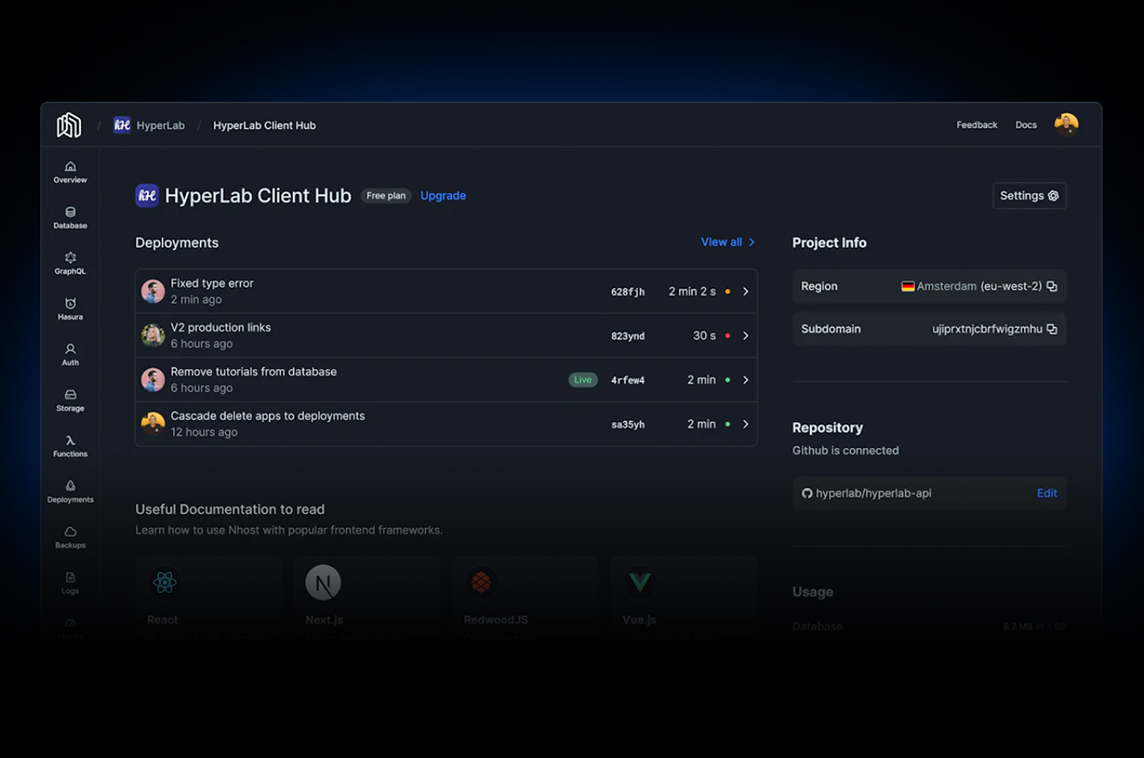Click the '2 min 2 s' duration text
1144x758 pixels.
[x=692, y=291]
